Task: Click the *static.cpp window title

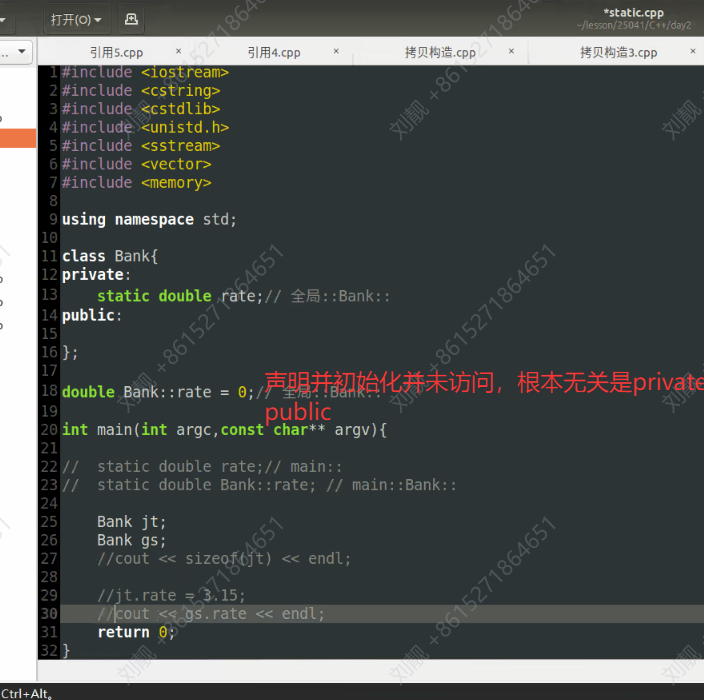Action: click(634, 13)
